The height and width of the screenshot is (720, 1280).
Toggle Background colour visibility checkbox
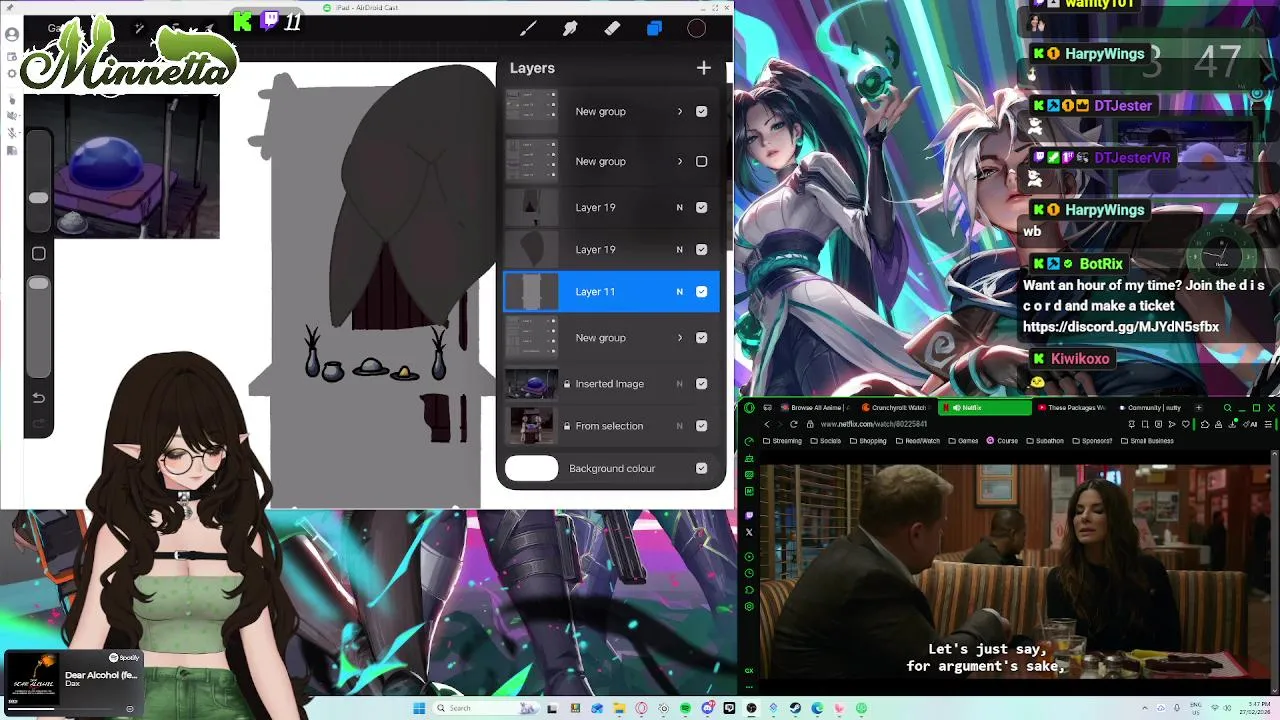pos(701,468)
